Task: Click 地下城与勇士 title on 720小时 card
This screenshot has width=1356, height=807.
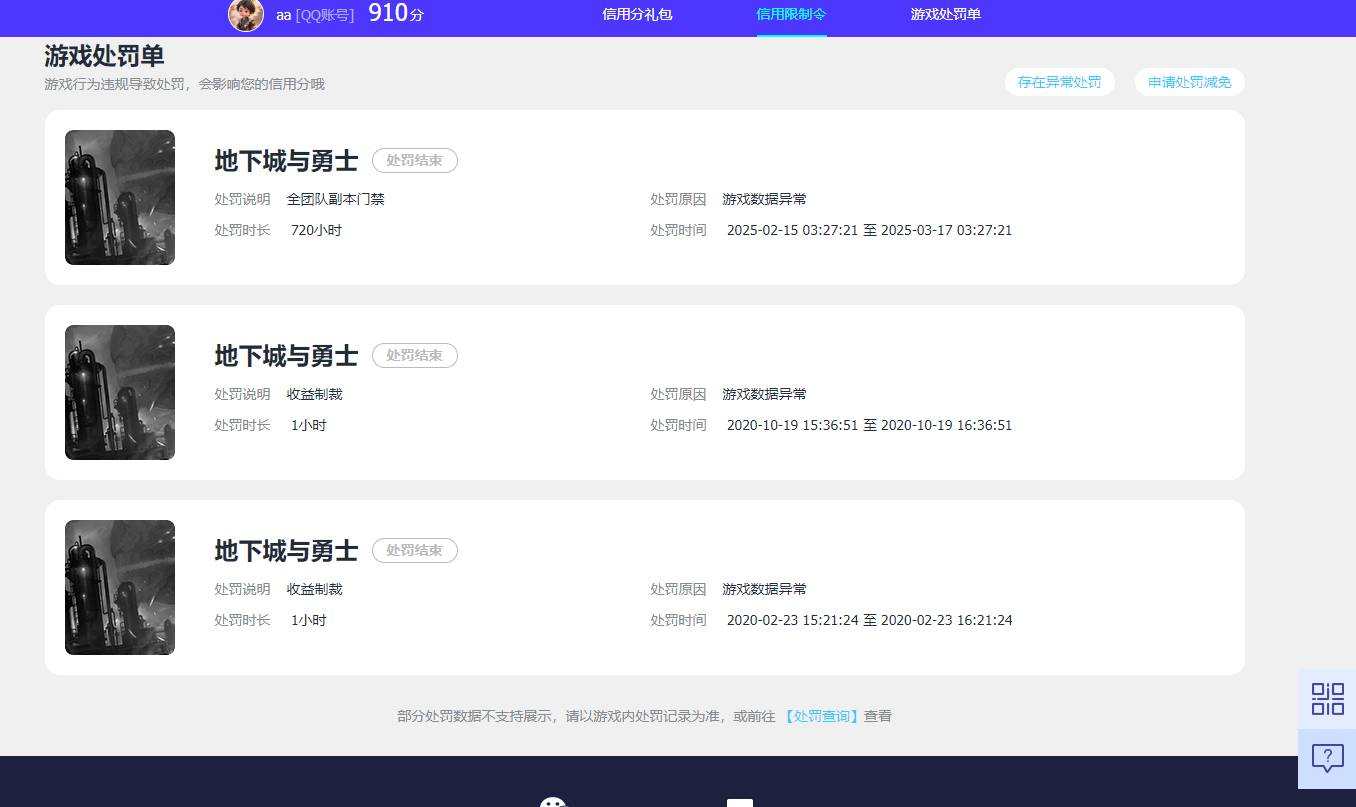Action: point(286,160)
